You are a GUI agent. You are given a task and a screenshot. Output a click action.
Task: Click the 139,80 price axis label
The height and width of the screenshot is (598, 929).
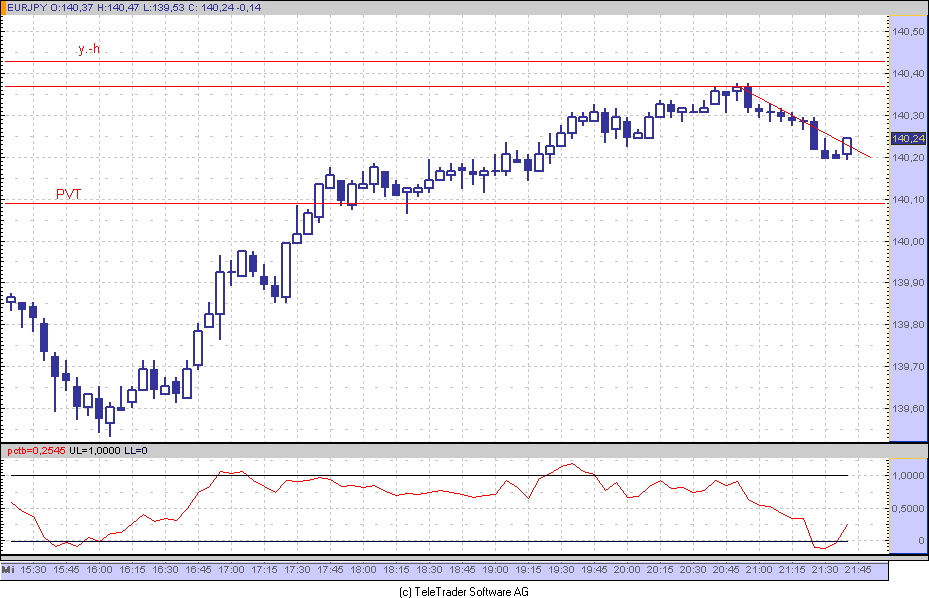(x=908, y=325)
